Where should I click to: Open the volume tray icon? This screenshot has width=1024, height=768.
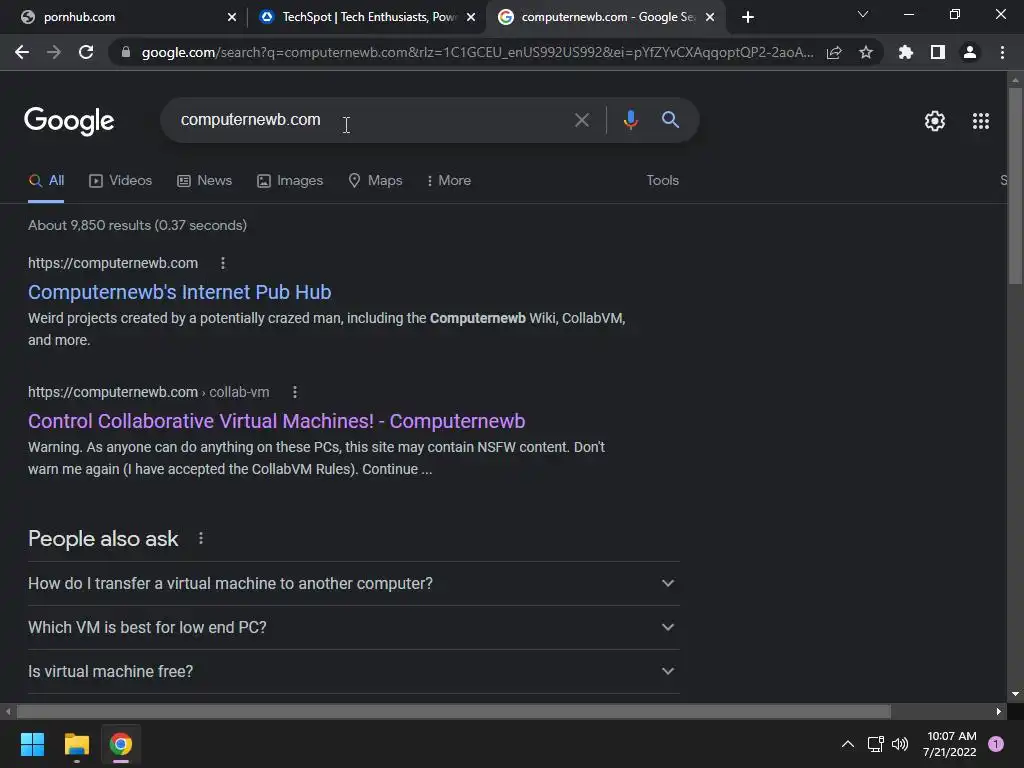(900, 744)
